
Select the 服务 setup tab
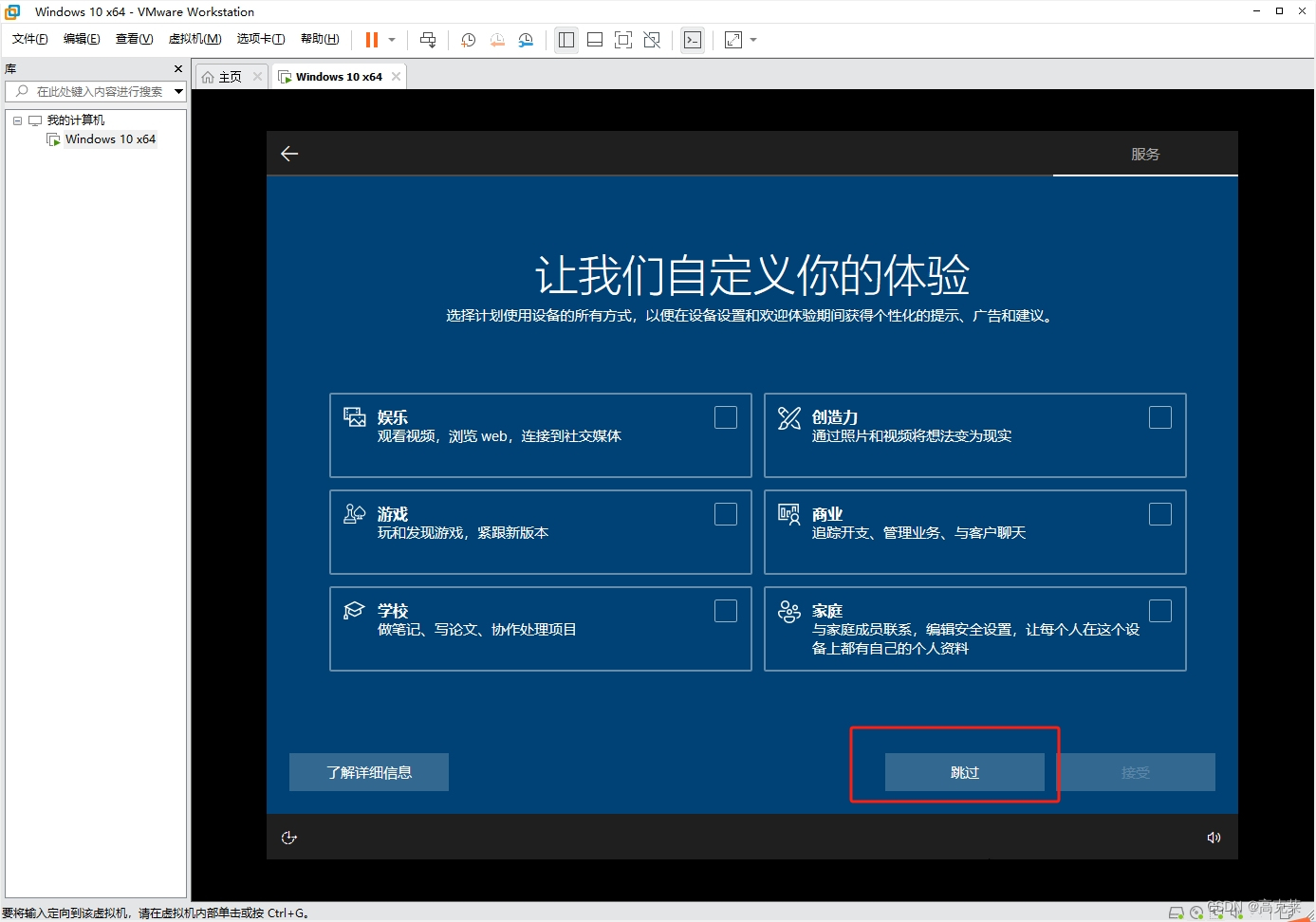pos(1145,154)
